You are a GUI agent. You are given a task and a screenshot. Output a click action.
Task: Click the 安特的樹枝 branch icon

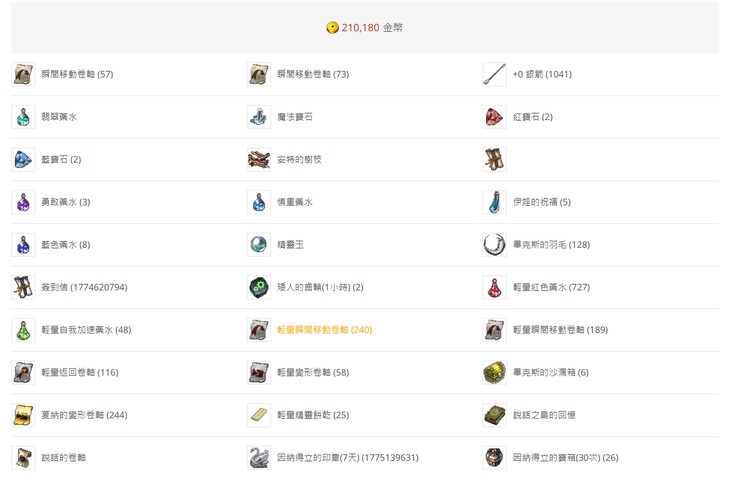point(259,160)
